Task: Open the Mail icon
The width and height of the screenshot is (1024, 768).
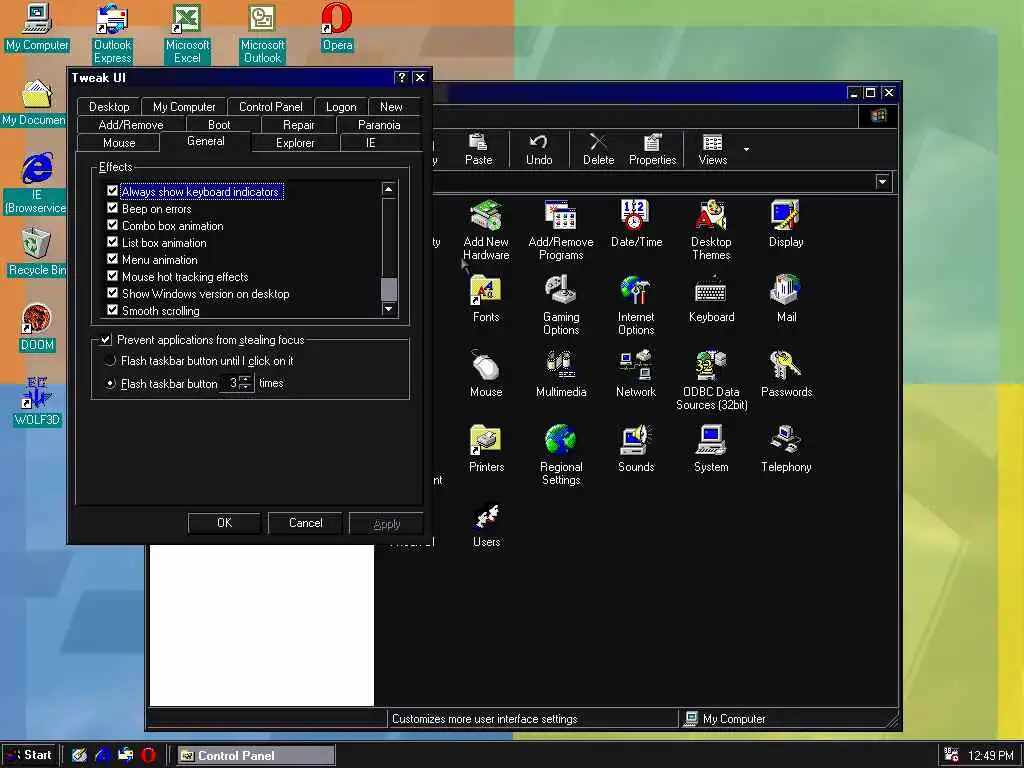Action: coord(786,298)
